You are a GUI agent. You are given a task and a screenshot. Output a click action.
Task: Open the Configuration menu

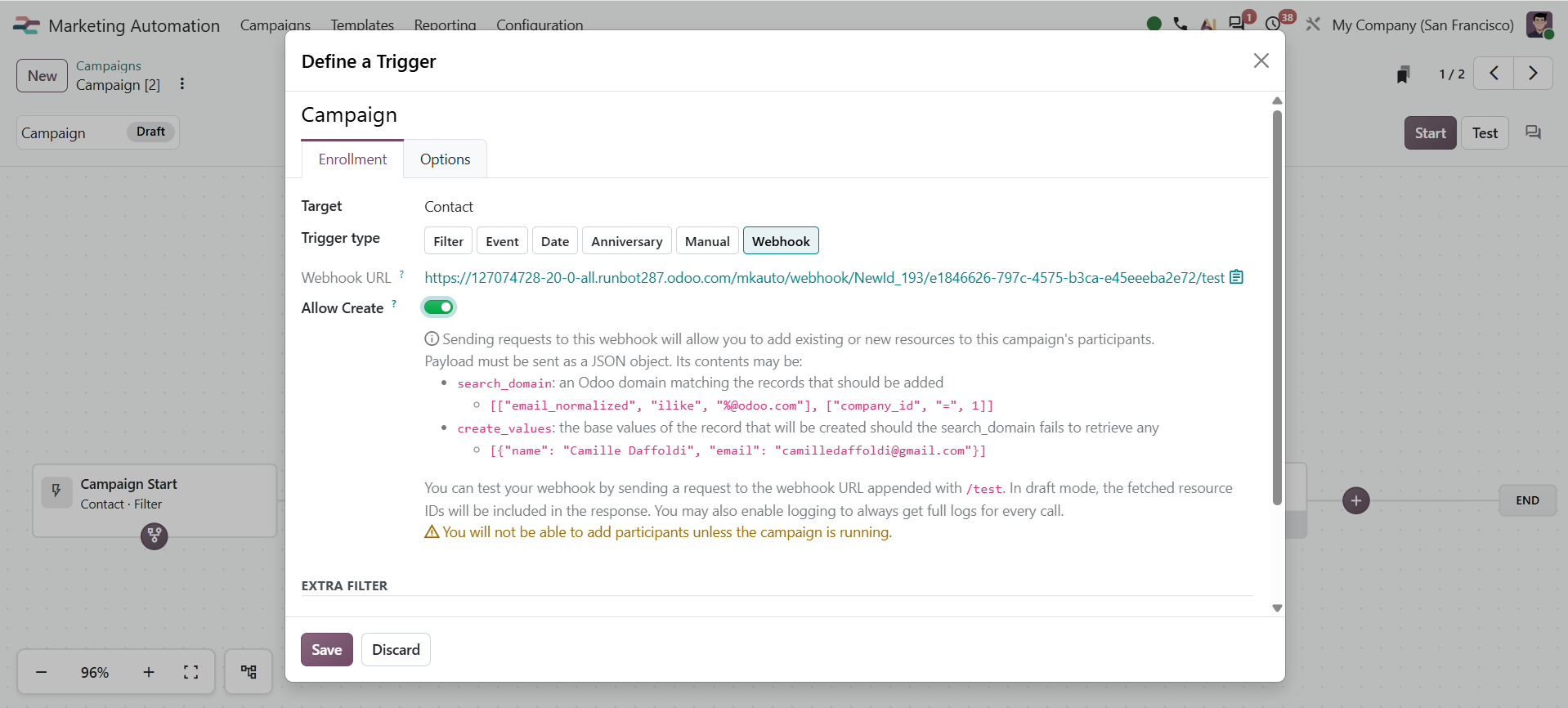540,25
